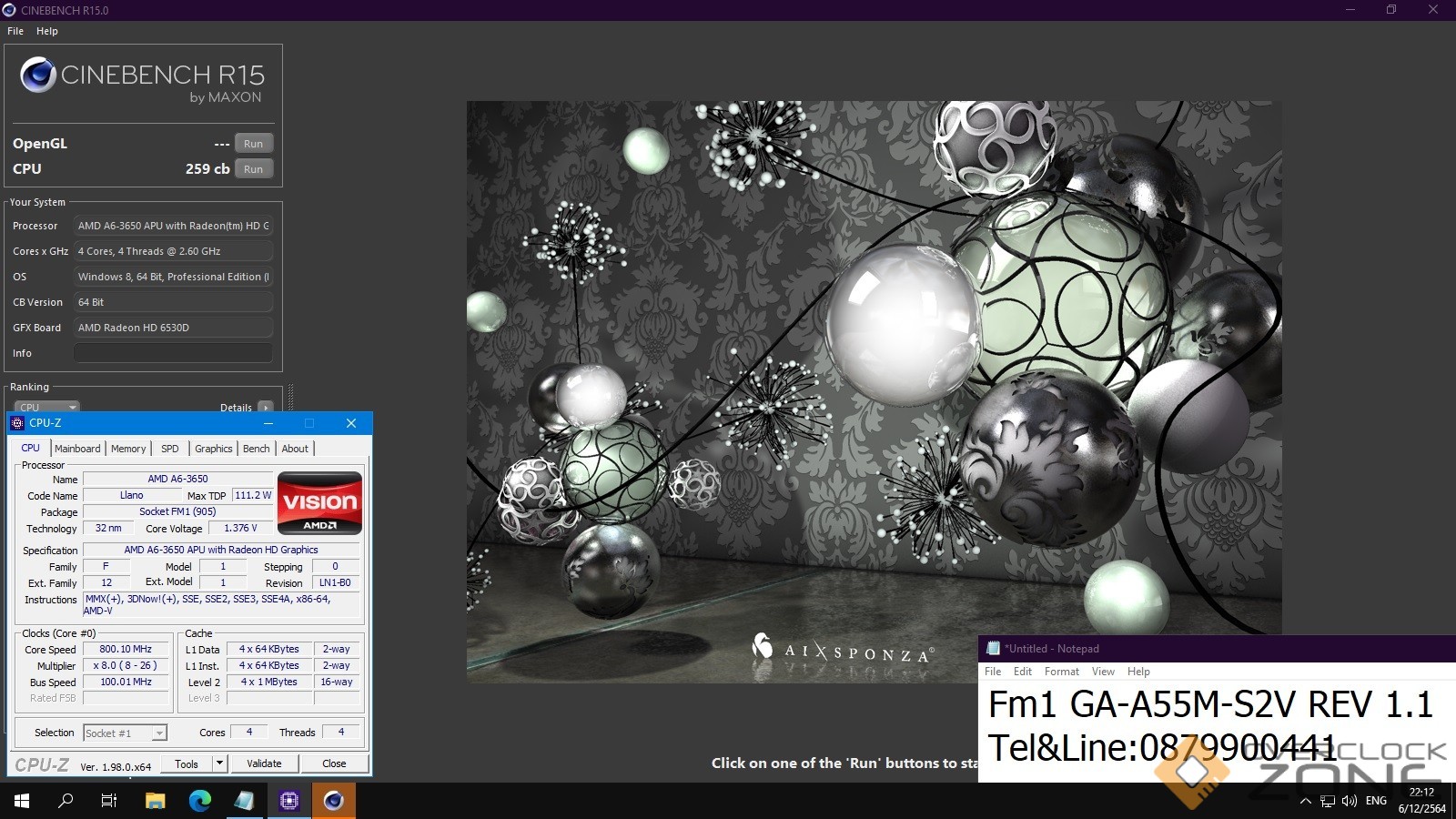Viewport: 1456px width, 819px height.
Task: Click the AMD Vision logo in CPU-Z
Action: click(x=319, y=502)
